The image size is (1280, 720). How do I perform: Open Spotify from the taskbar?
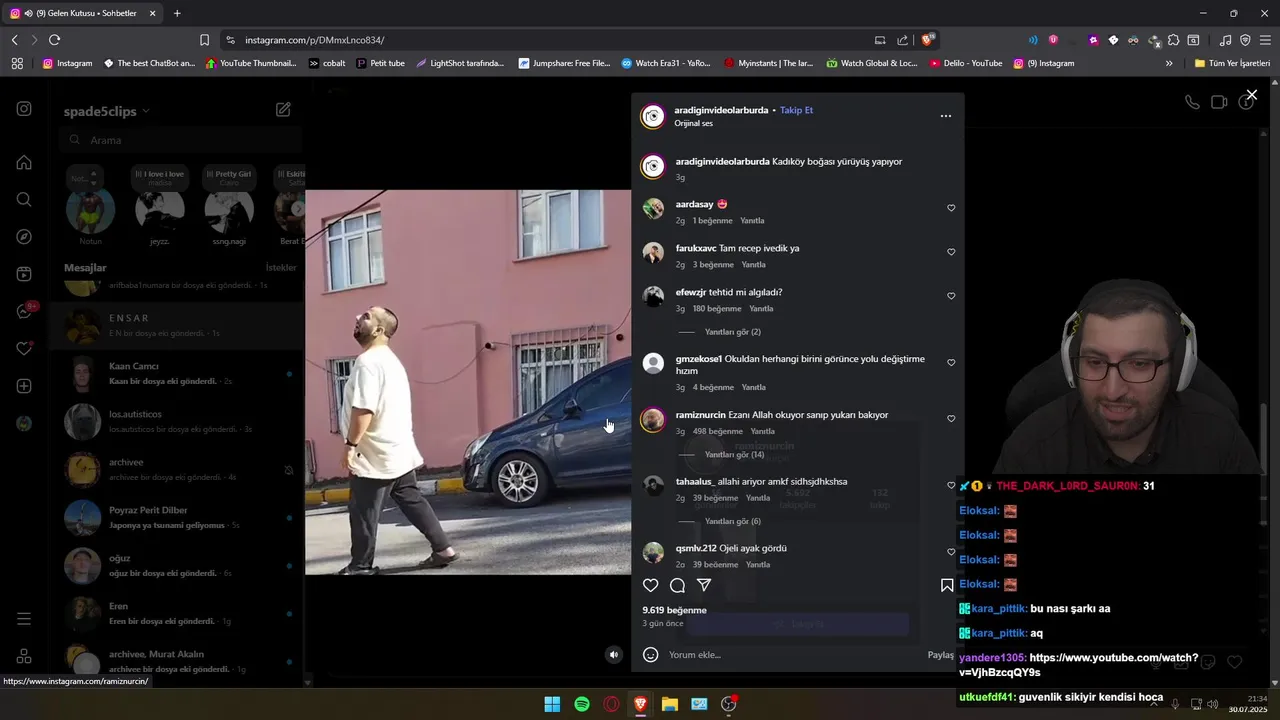[582, 704]
